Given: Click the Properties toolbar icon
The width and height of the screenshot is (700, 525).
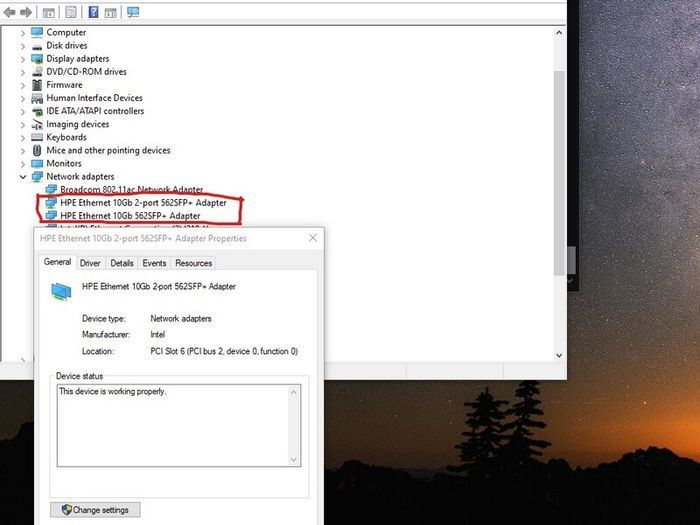Looking at the screenshot, I should click(x=71, y=12).
